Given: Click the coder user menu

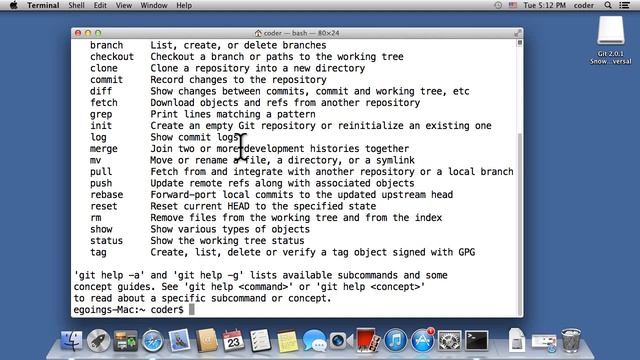Looking at the screenshot, I should pos(584,5).
